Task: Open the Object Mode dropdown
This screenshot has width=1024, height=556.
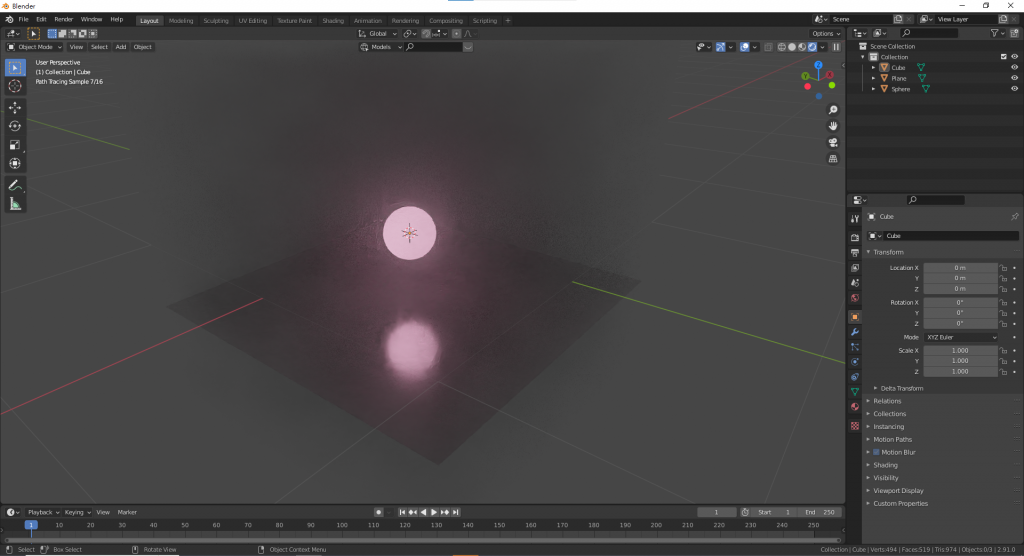Action: tap(35, 47)
